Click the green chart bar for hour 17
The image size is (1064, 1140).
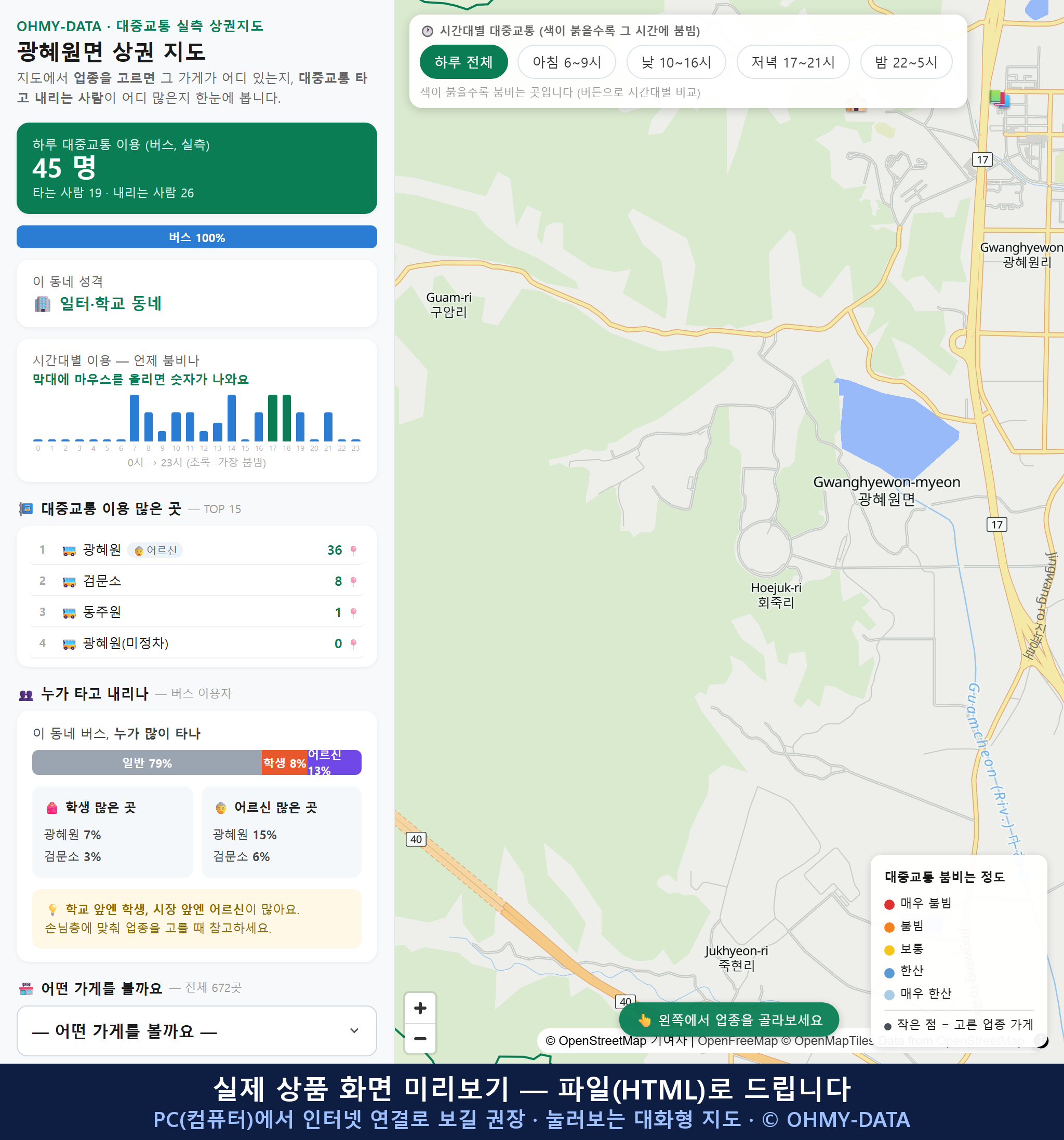[x=273, y=418]
